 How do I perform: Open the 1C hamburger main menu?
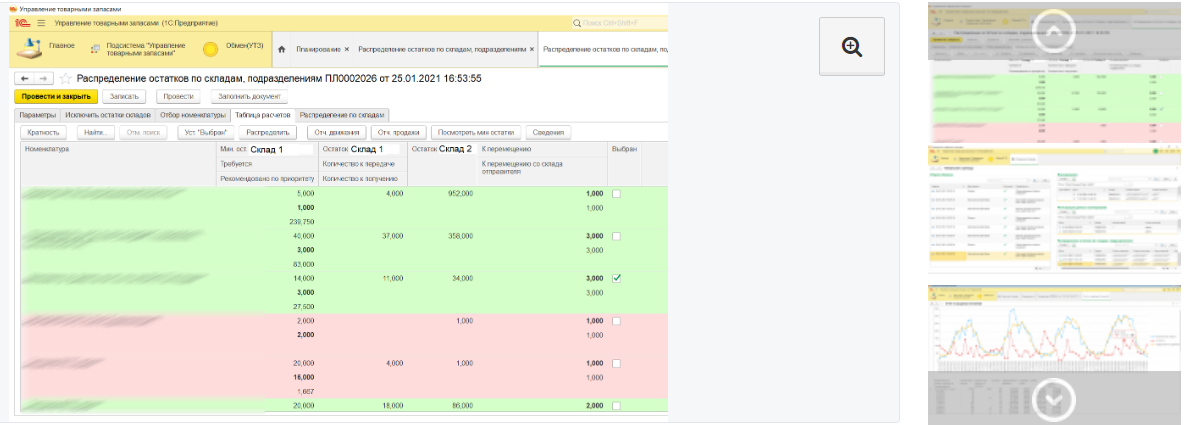pyautogui.click(x=41, y=22)
